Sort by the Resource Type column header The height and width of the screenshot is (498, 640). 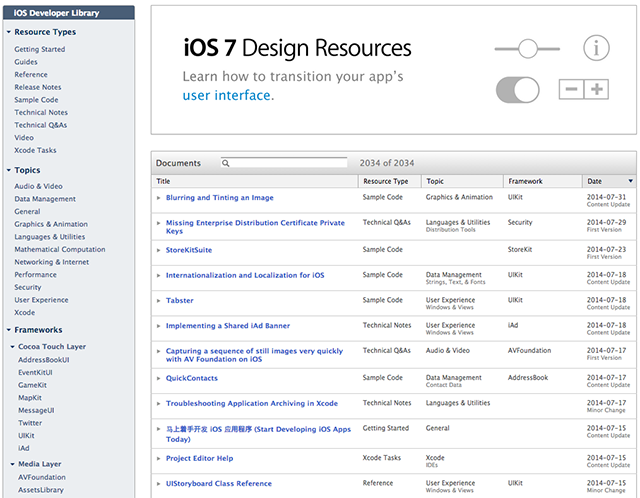[x=390, y=181]
